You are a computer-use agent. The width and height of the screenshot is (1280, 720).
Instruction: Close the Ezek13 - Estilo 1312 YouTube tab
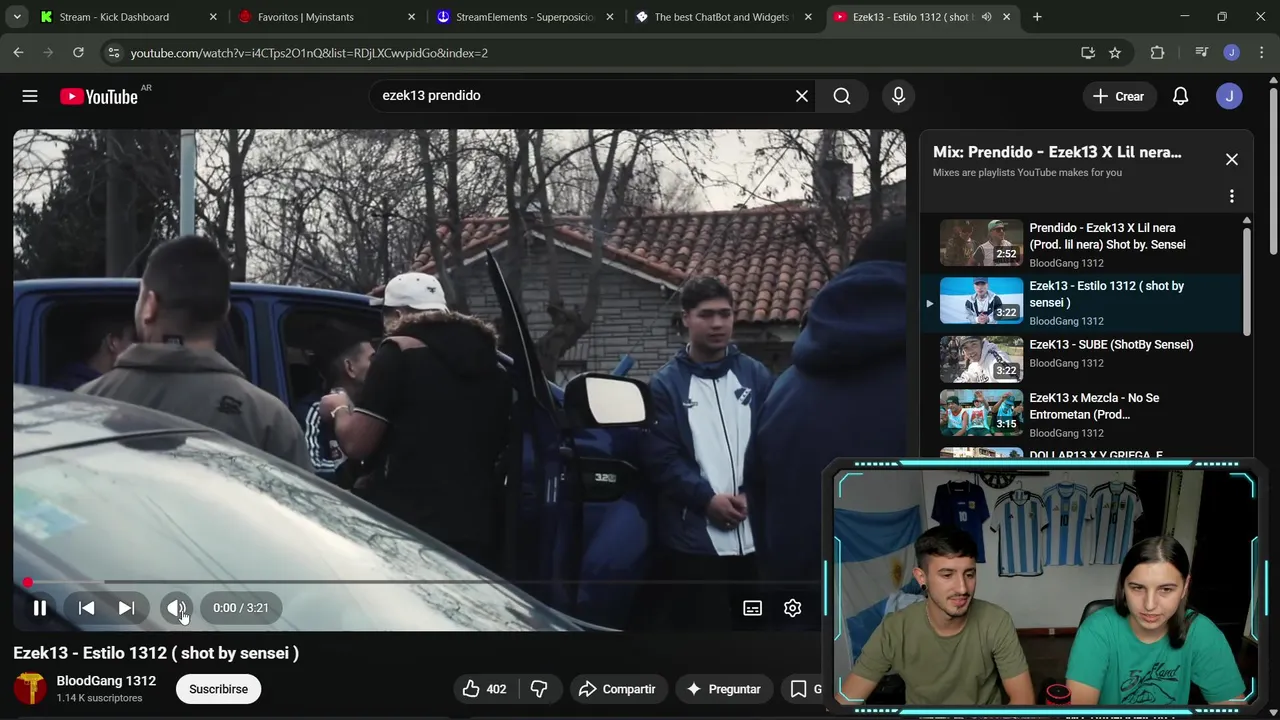click(x=1007, y=17)
